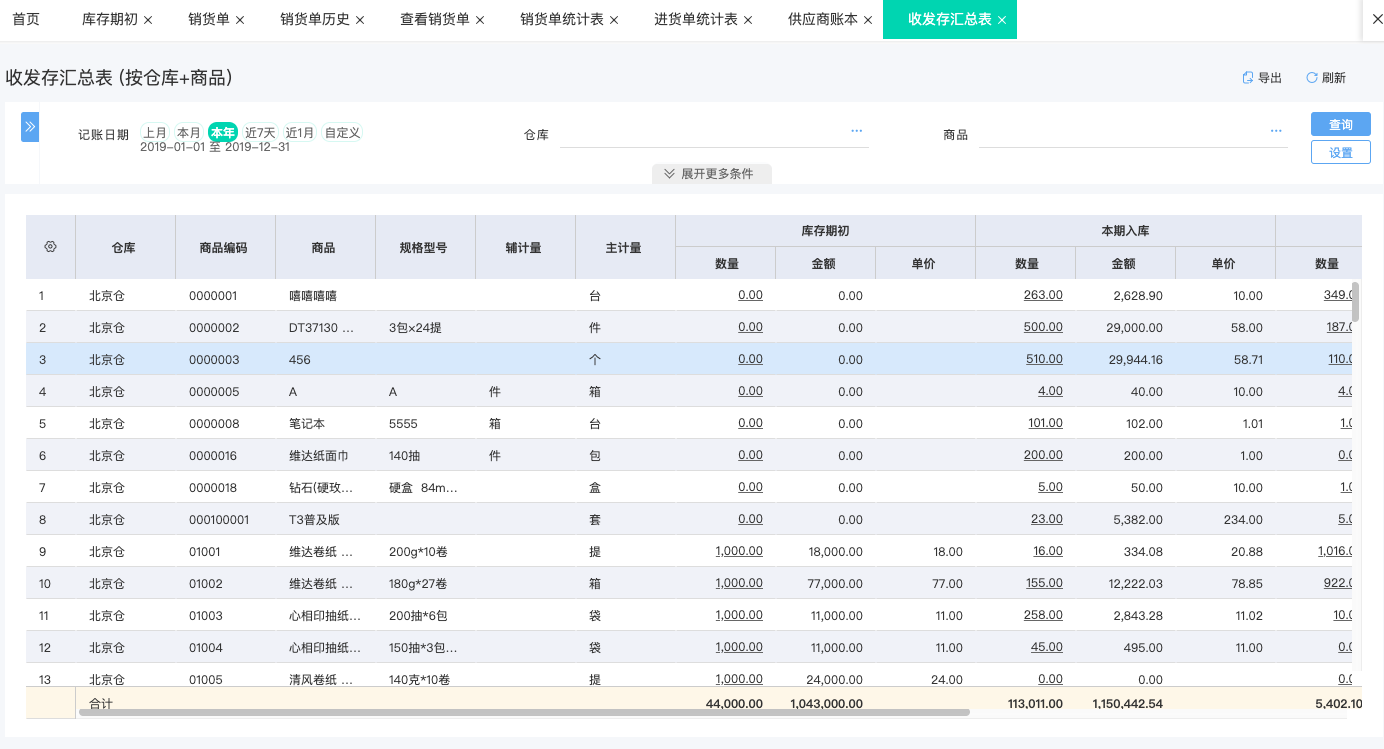Open the 仓库 warehouse selector ellipsis
The image size is (1384, 749).
[x=855, y=130]
